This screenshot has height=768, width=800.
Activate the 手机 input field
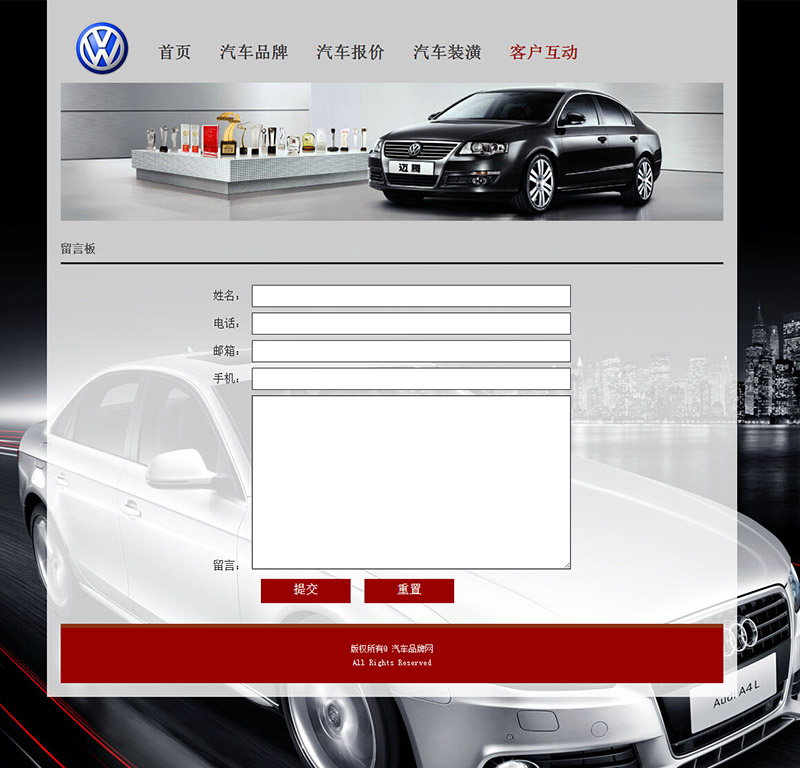[411, 378]
